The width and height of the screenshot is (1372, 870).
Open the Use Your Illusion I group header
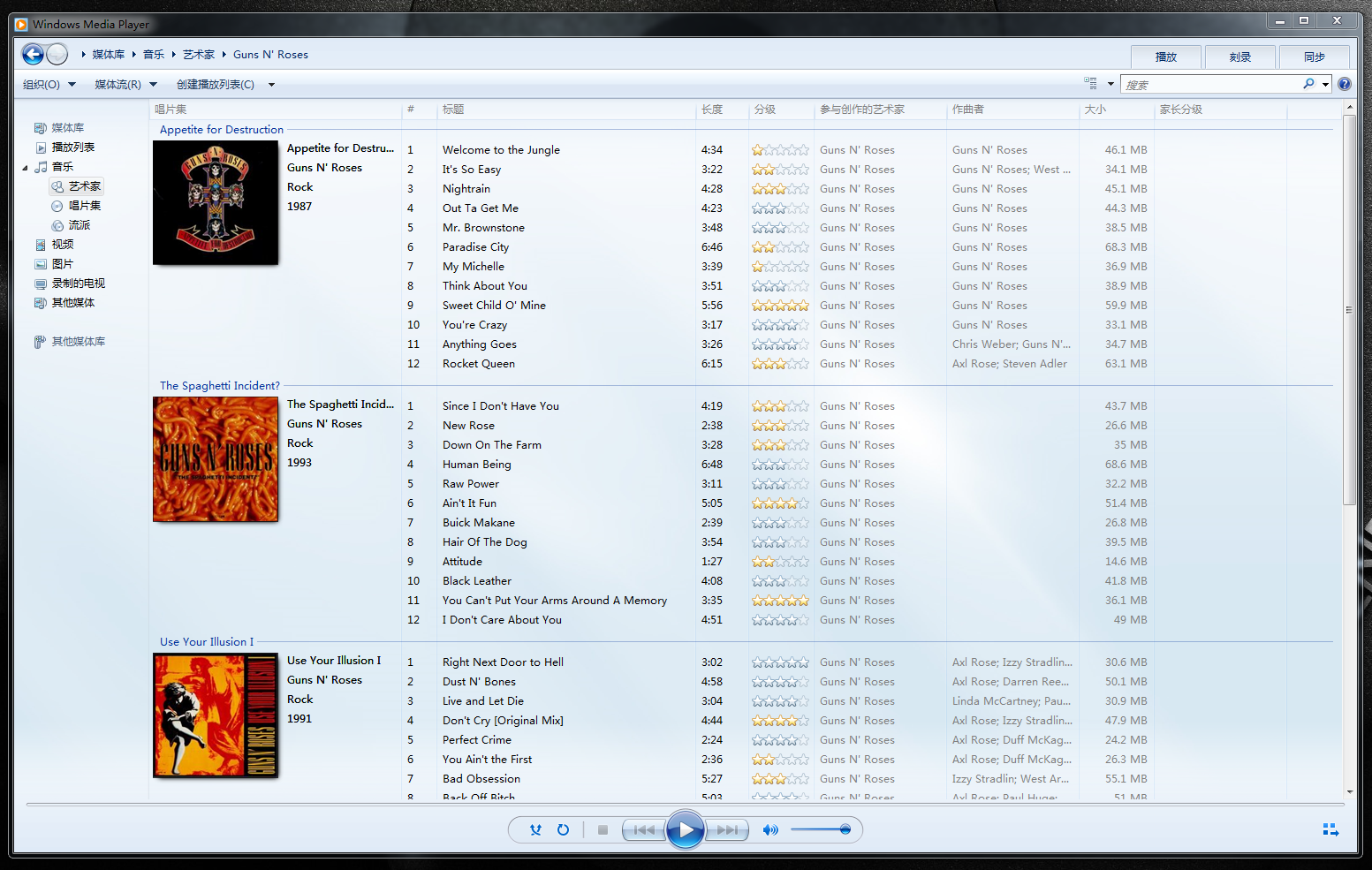click(x=207, y=642)
